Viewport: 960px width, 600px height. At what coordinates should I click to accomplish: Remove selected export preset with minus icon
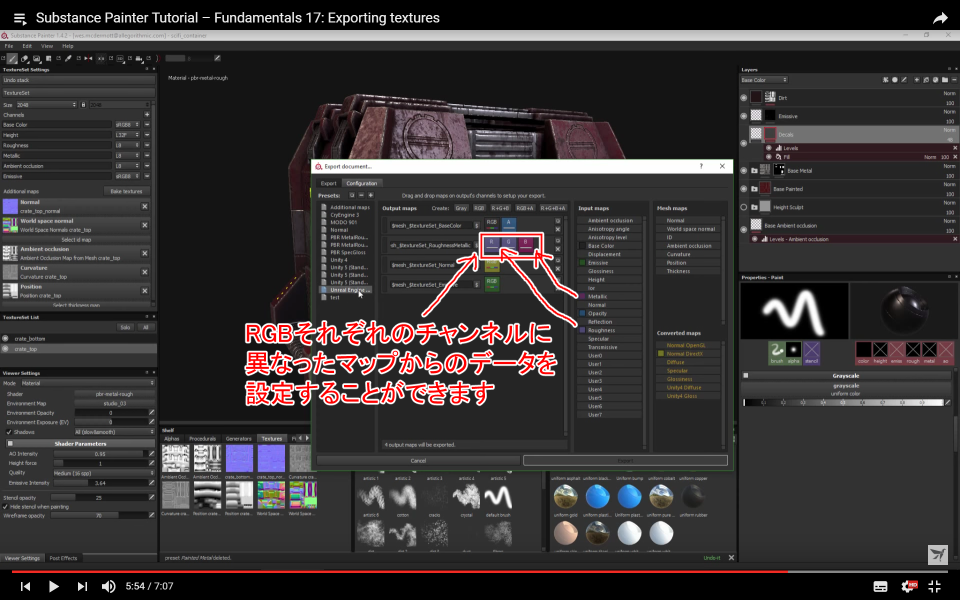[x=361, y=195]
